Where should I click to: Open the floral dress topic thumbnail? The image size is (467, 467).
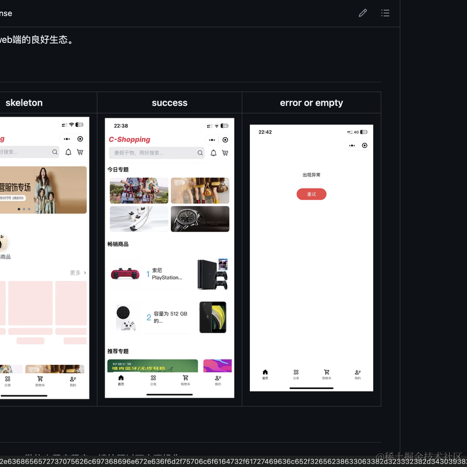[x=139, y=190]
